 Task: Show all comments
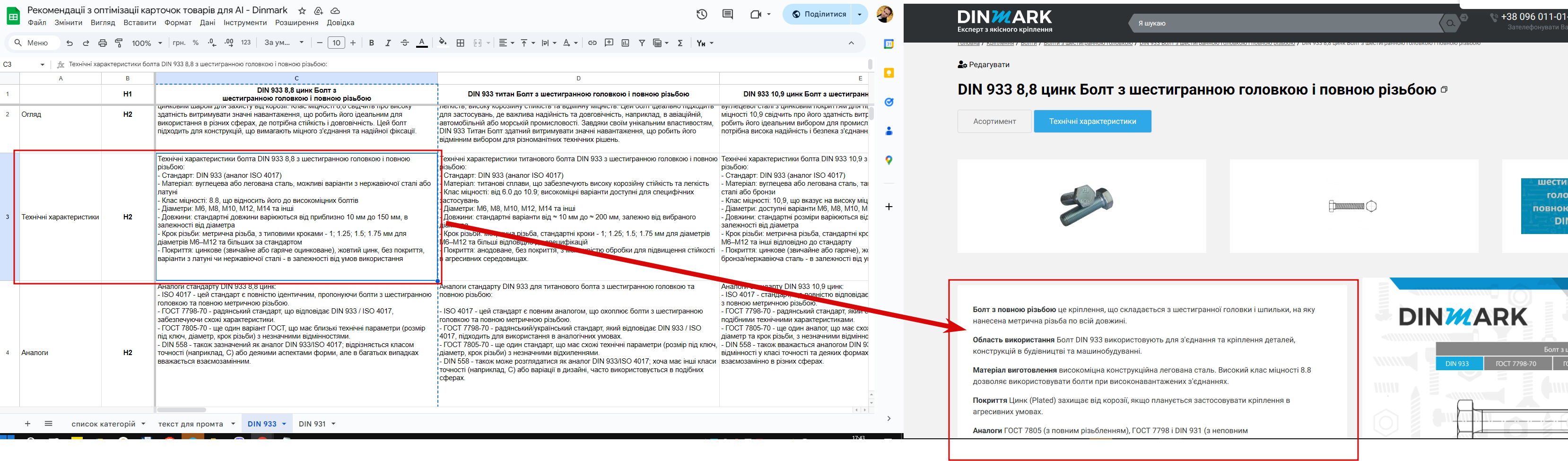727,14
